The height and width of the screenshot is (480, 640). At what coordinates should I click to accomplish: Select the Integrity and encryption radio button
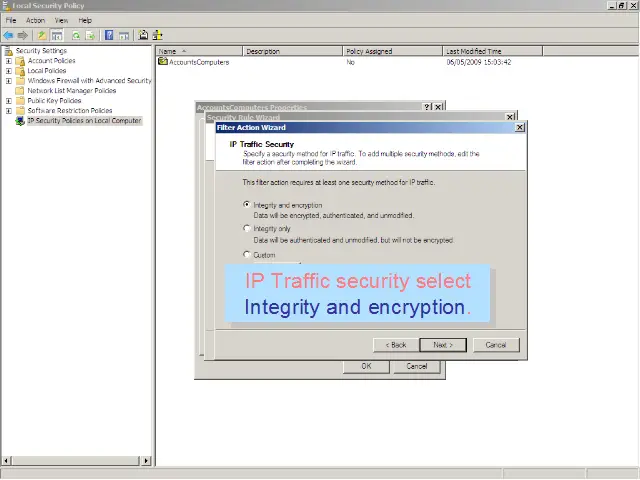click(x=248, y=205)
